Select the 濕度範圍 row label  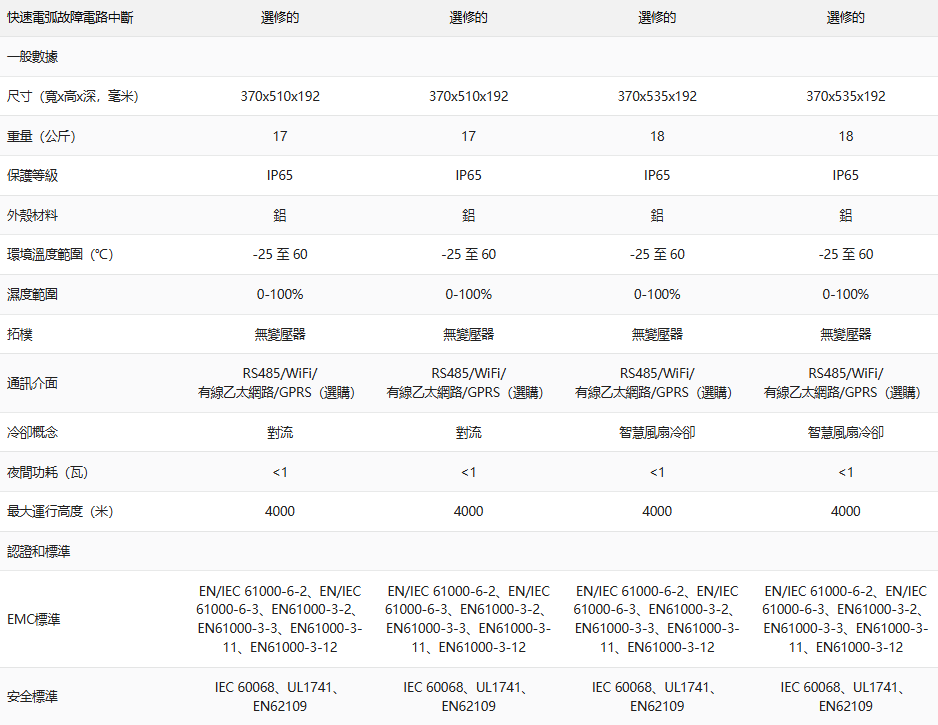click(32, 295)
